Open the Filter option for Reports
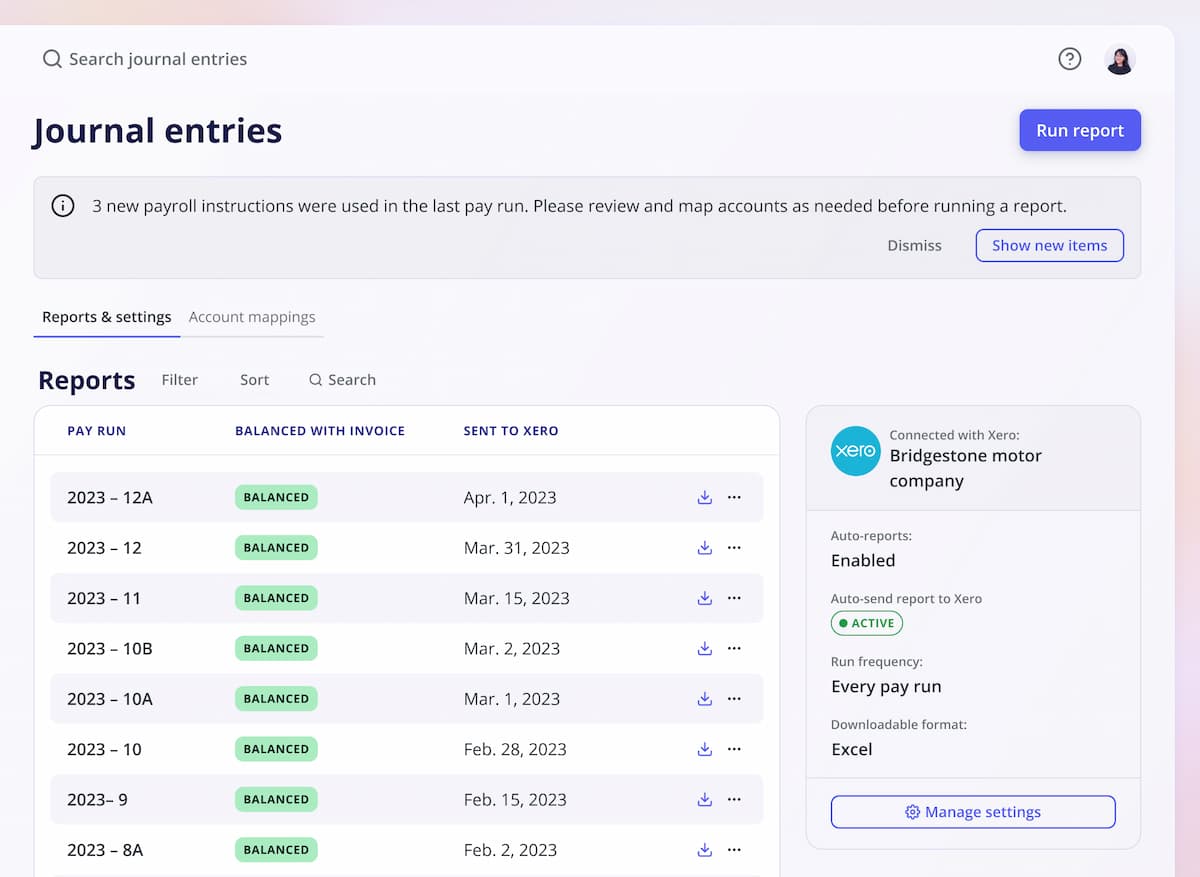1200x877 pixels. tap(180, 380)
